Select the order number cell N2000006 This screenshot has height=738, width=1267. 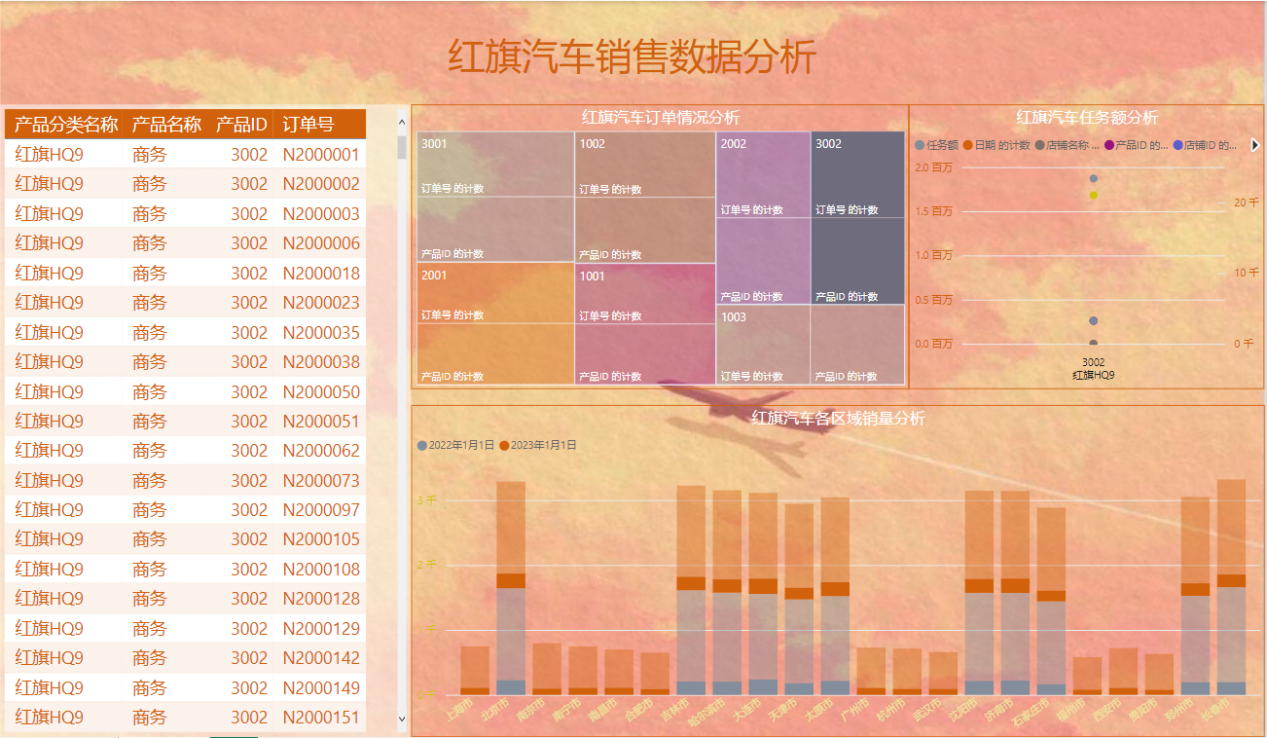pyautogui.click(x=320, y=243)
